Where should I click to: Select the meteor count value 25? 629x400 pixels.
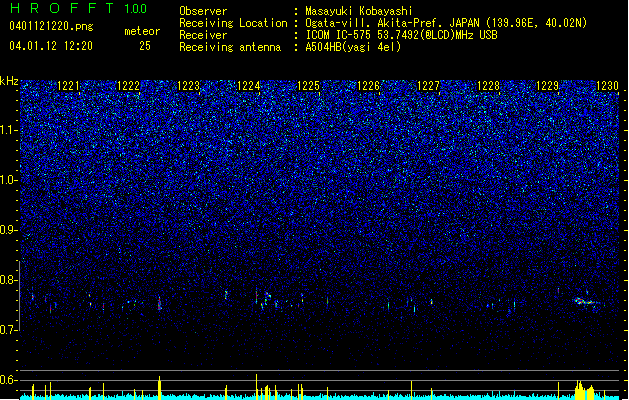145,46
